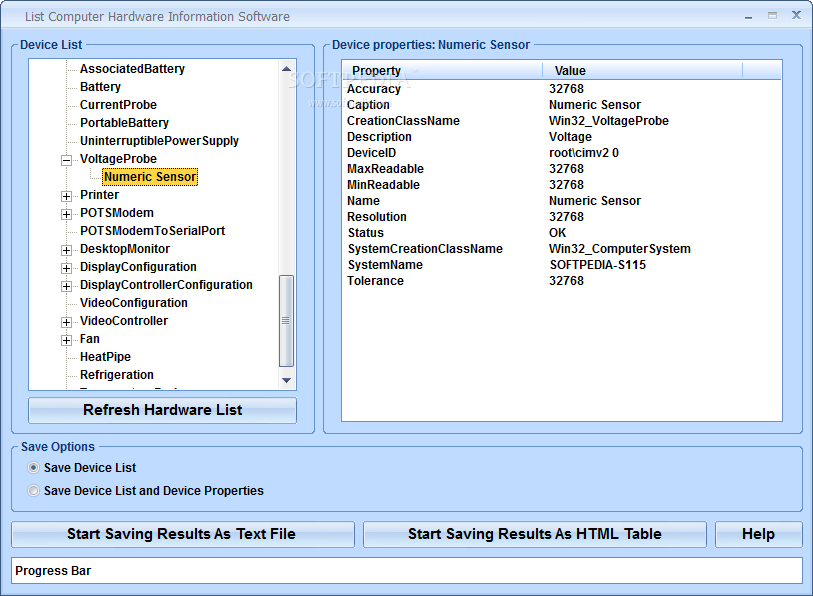The image size is (813, 596).
Task: Click Refresh Hardware List button
Action: 162,410
